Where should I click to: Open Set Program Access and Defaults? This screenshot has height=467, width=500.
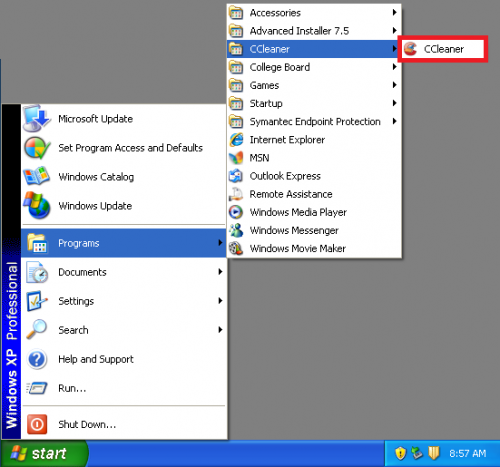123,148
